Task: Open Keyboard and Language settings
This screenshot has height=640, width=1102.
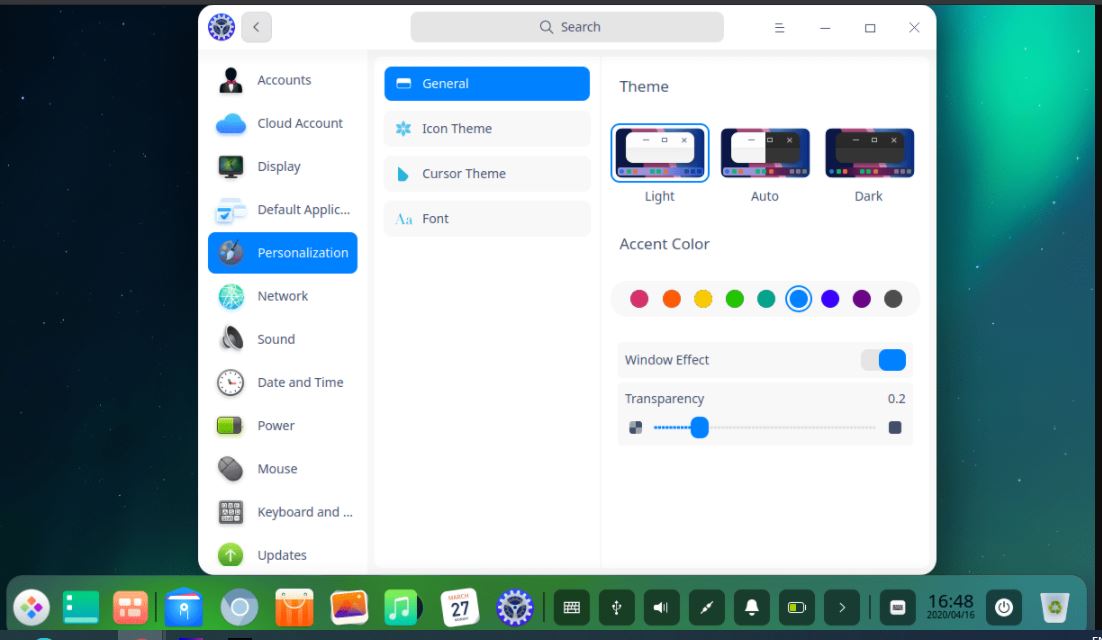Action: tap(283, 512)
